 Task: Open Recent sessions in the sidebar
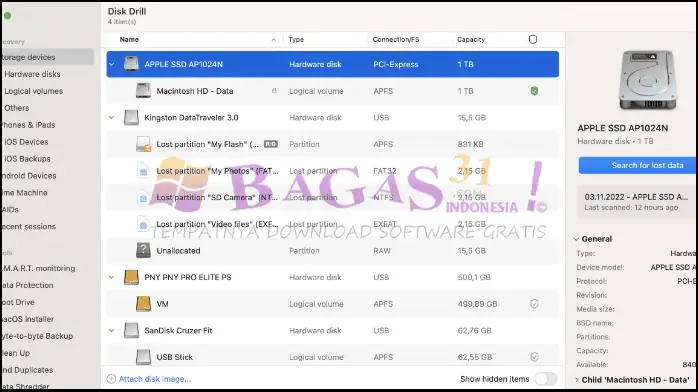[28, 226]
